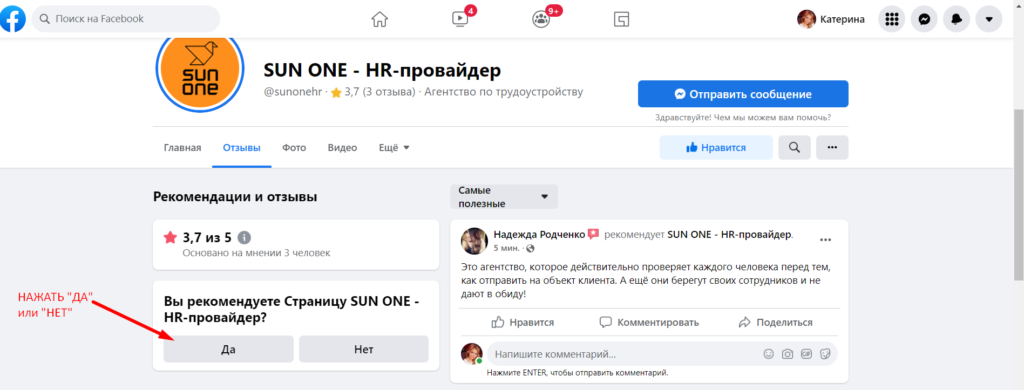Click the 5 мин. timestamp link

tap(507, 248)
